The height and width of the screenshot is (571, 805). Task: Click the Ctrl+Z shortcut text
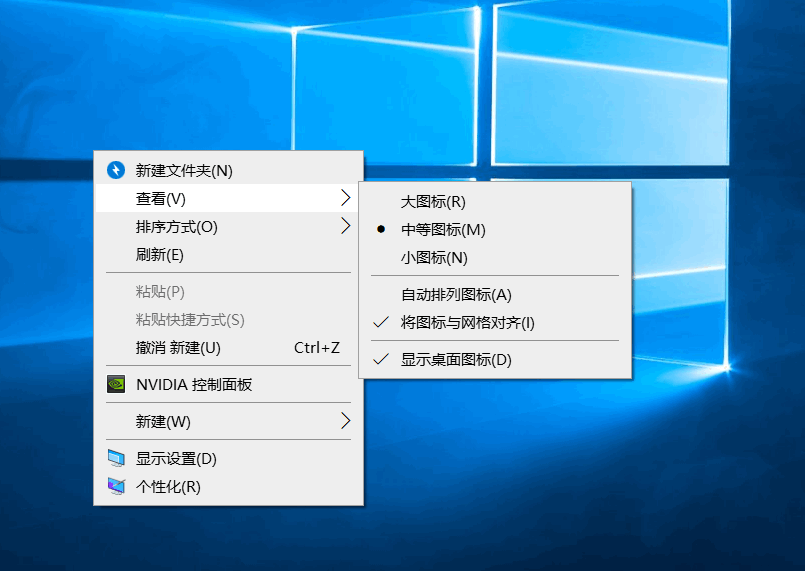(317, 348)
